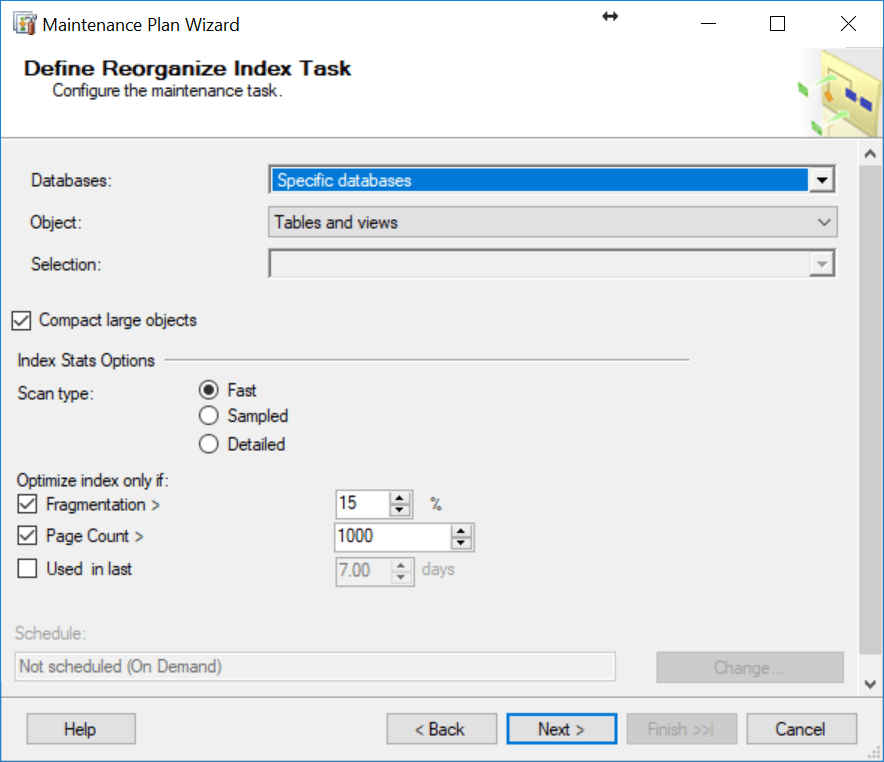Close the Maintenance Plan Wizard window

tap(848, 24)
